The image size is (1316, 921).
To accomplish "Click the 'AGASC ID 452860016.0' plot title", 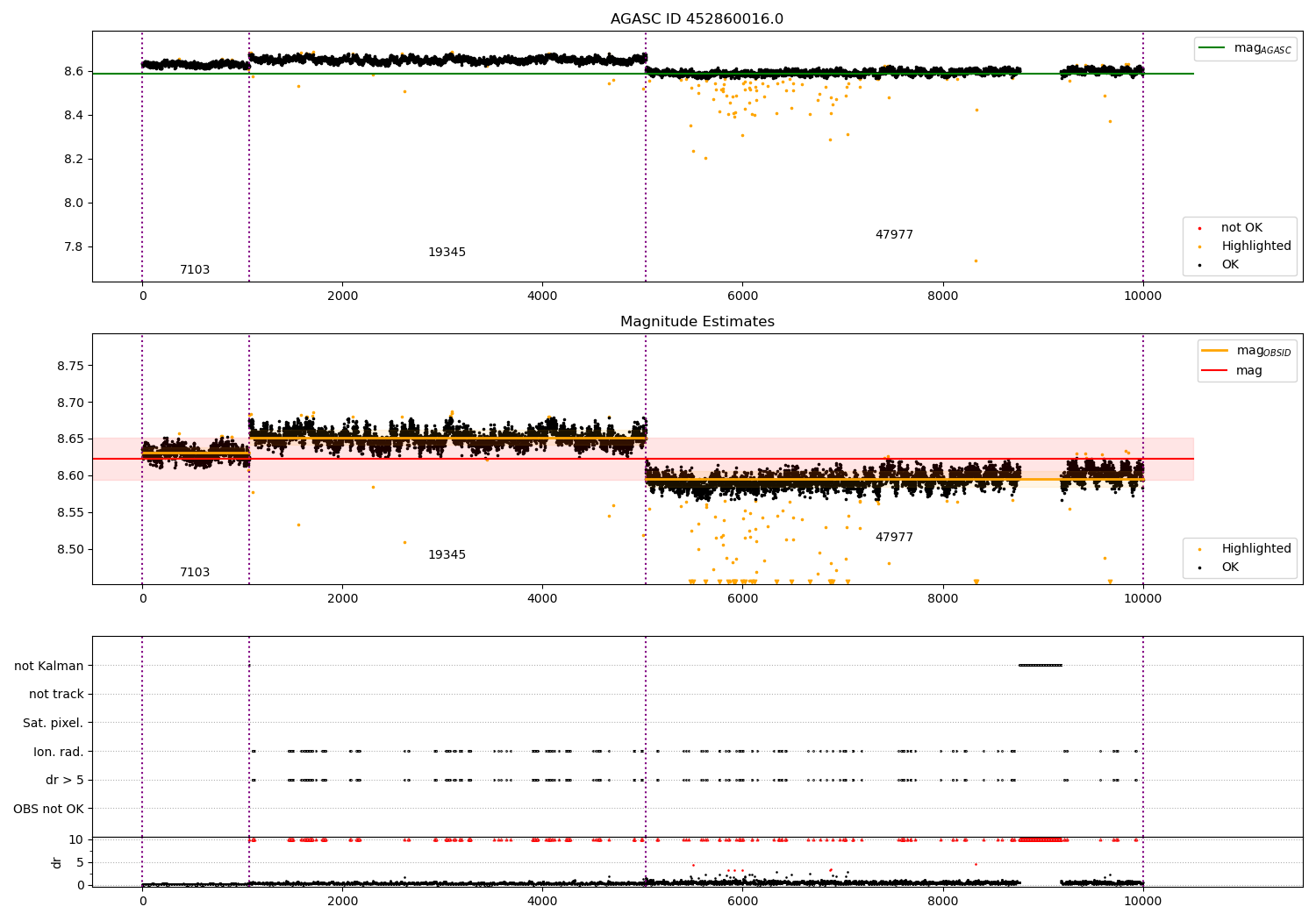I will point(697,19).
